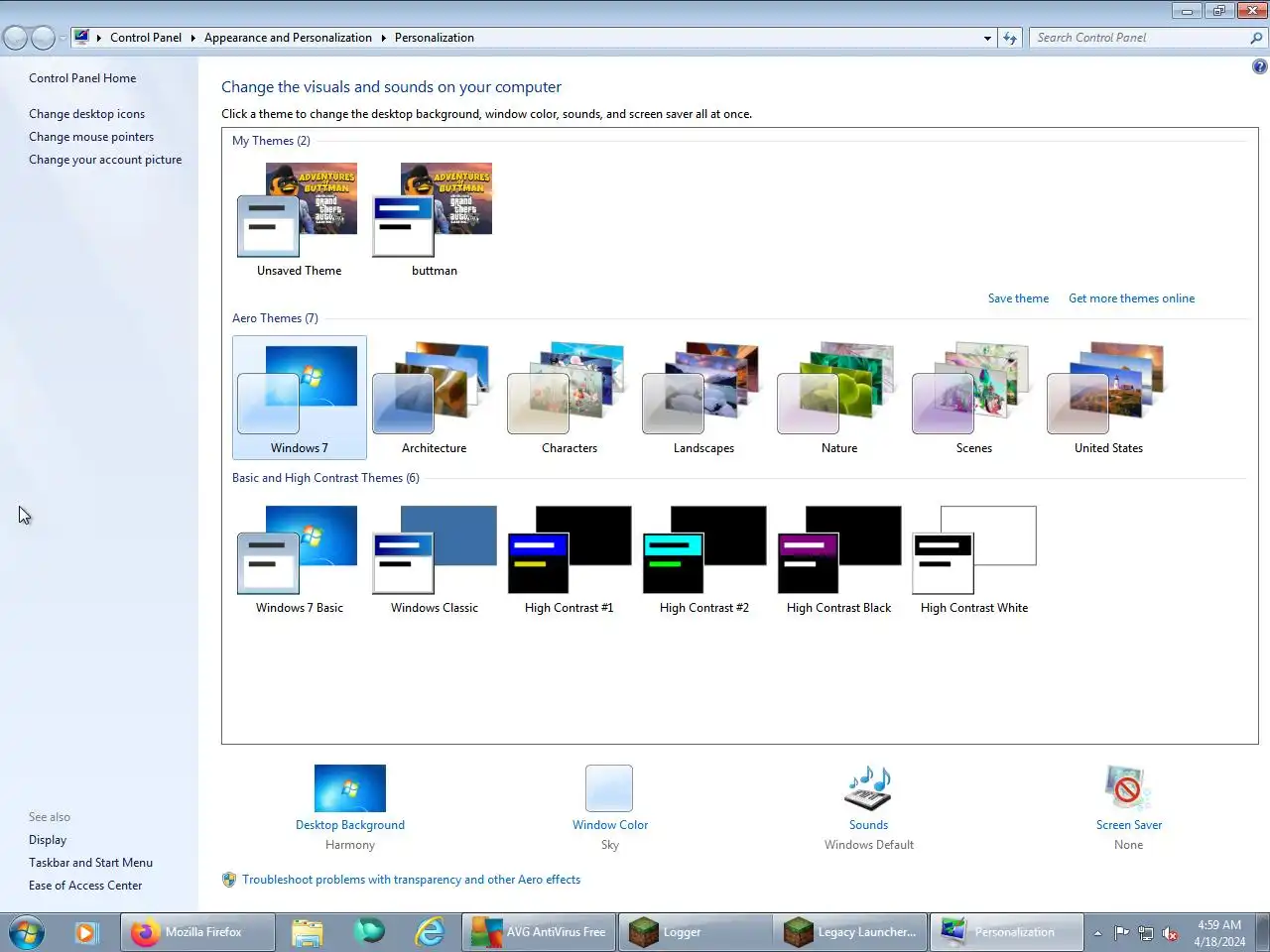Click the search magnifier icon
Image resolution: width=1270 pixels, height=952 pixels.
tap(1256, 38)
